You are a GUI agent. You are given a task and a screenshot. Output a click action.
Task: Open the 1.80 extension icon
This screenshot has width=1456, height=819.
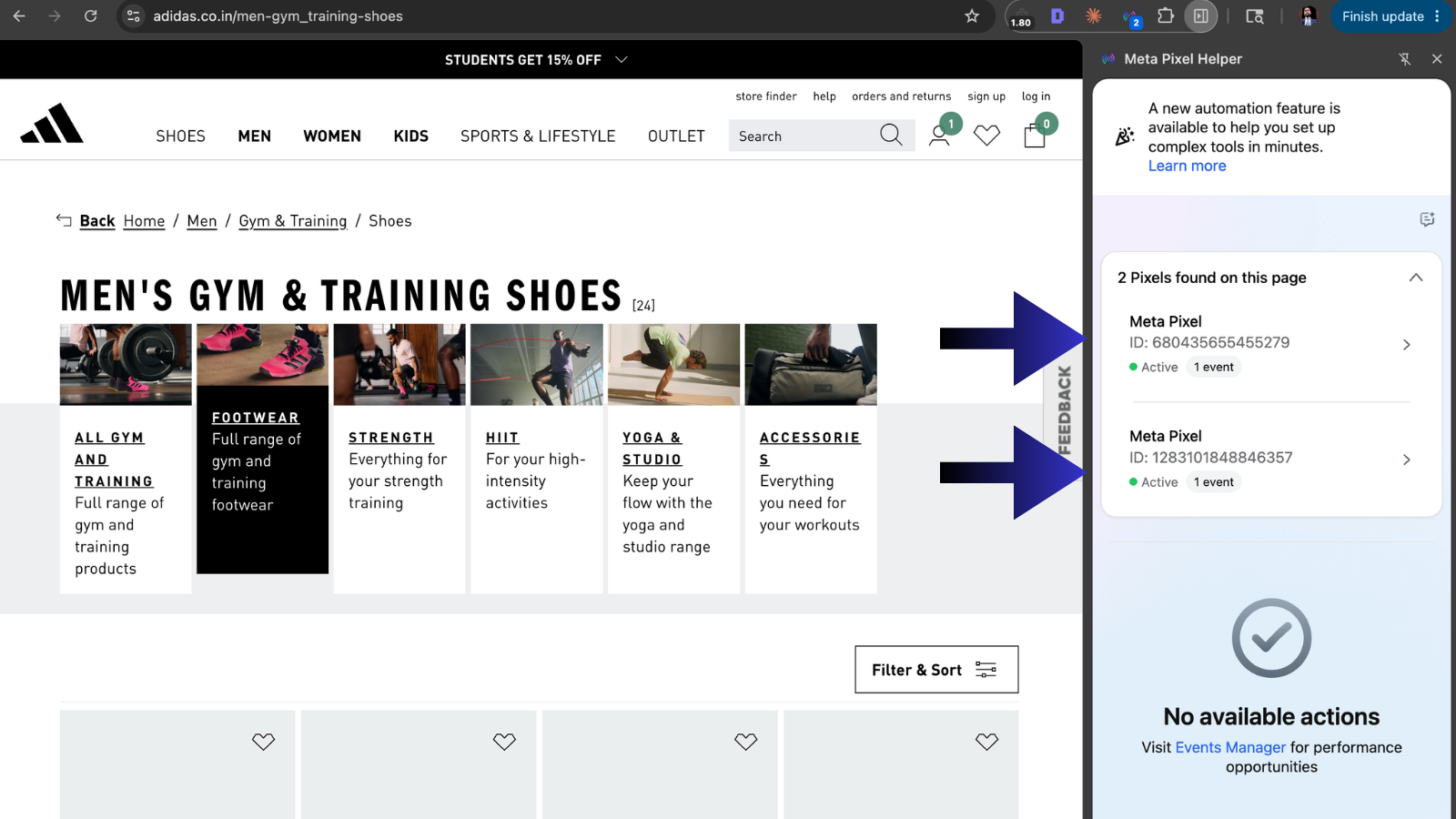point(1021,16)
